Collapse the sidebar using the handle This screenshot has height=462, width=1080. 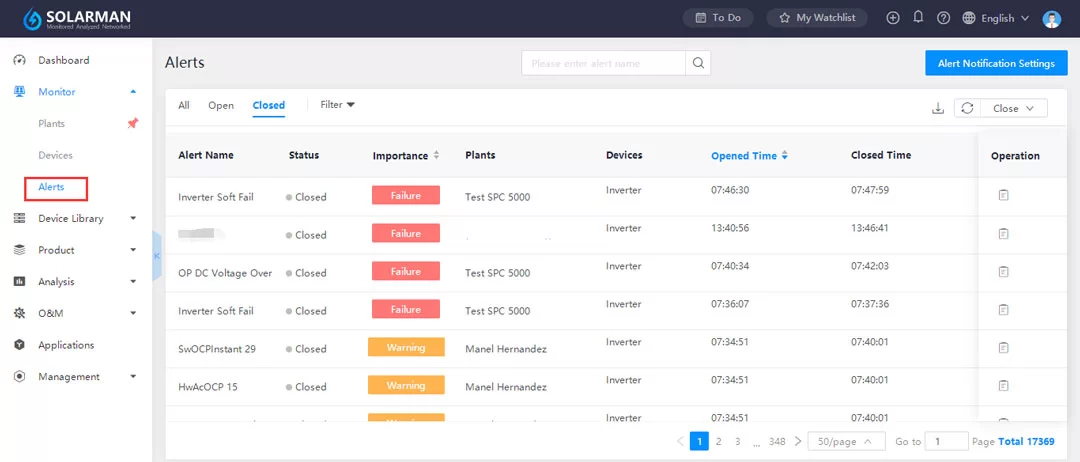point(157,257)
